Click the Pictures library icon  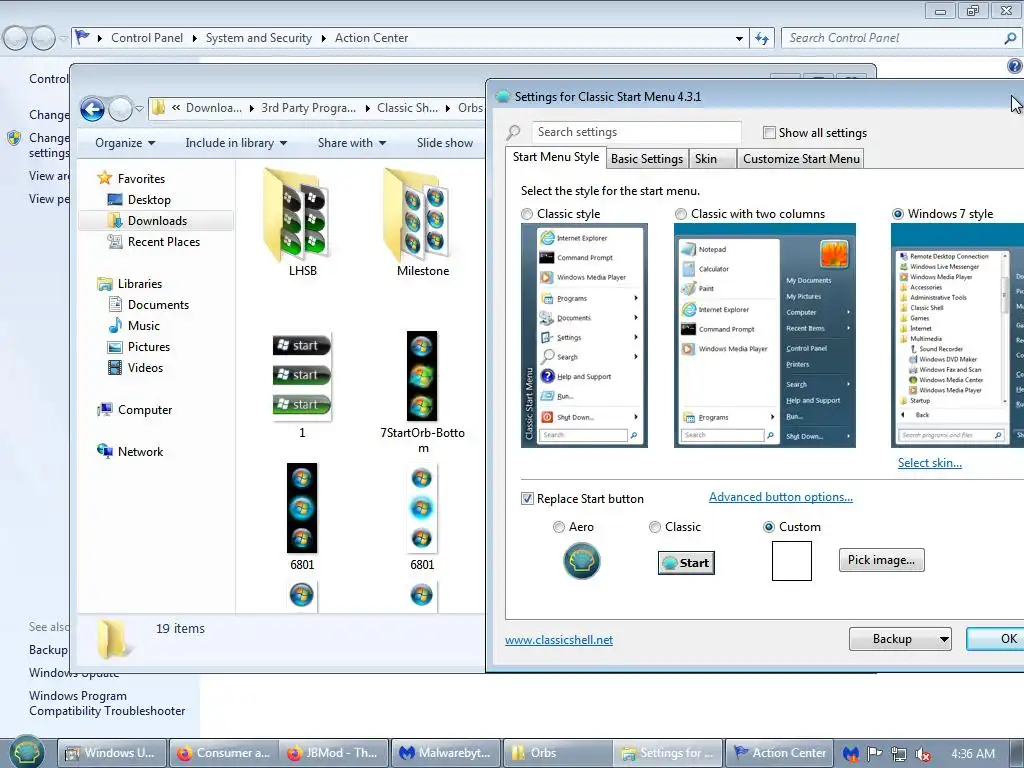[x=115, y=347]
